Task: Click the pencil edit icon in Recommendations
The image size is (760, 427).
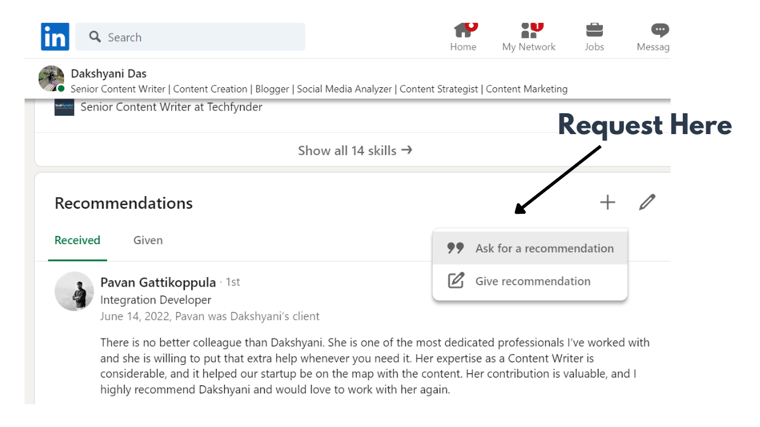Action: pos(647,202)
